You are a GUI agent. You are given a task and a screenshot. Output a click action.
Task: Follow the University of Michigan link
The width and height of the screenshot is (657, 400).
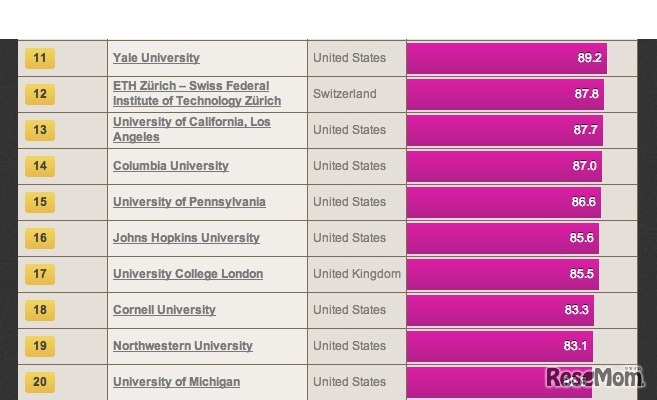pyautogui.click(x=176, y=382)
